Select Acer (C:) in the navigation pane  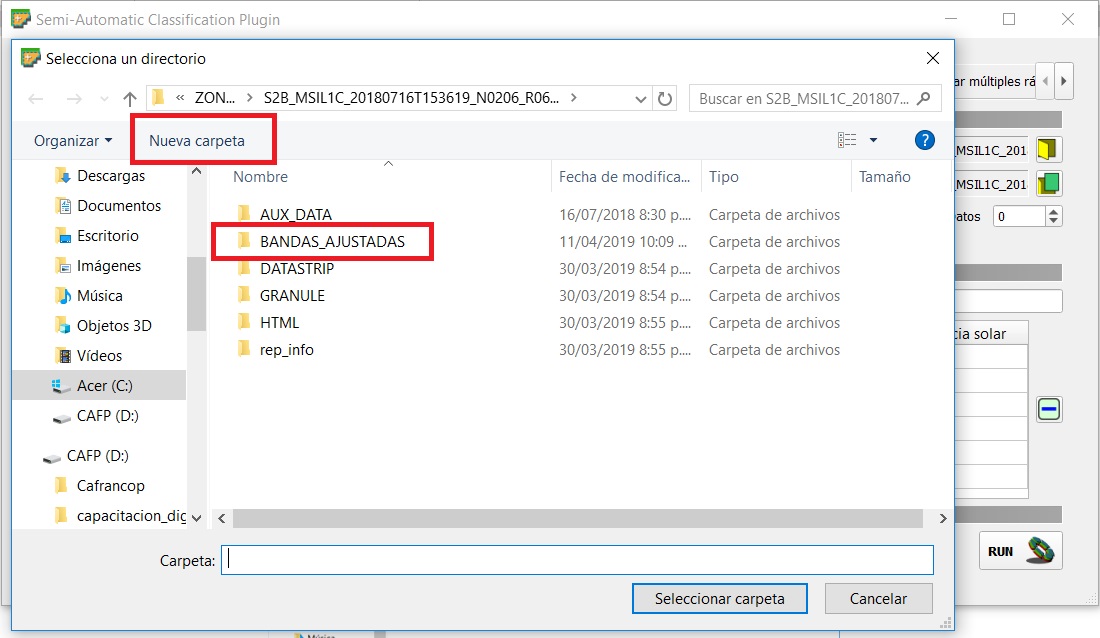[104, 386]
